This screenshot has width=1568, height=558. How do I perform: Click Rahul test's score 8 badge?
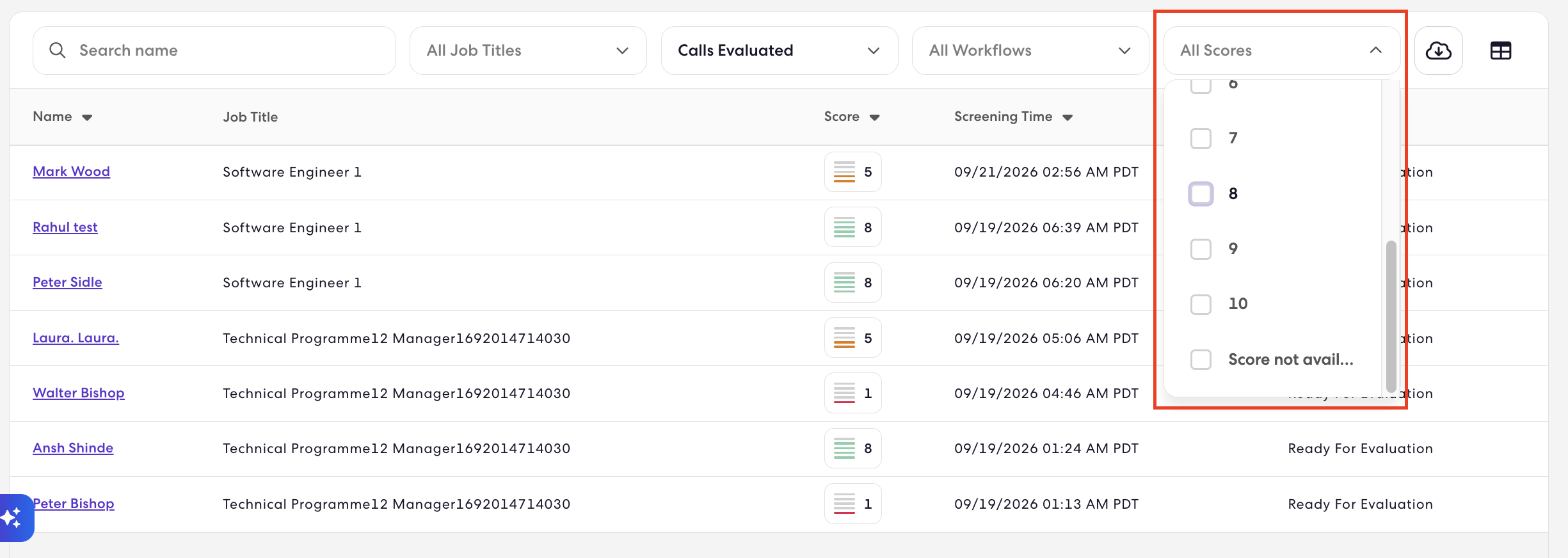click(x=852, y=227)
